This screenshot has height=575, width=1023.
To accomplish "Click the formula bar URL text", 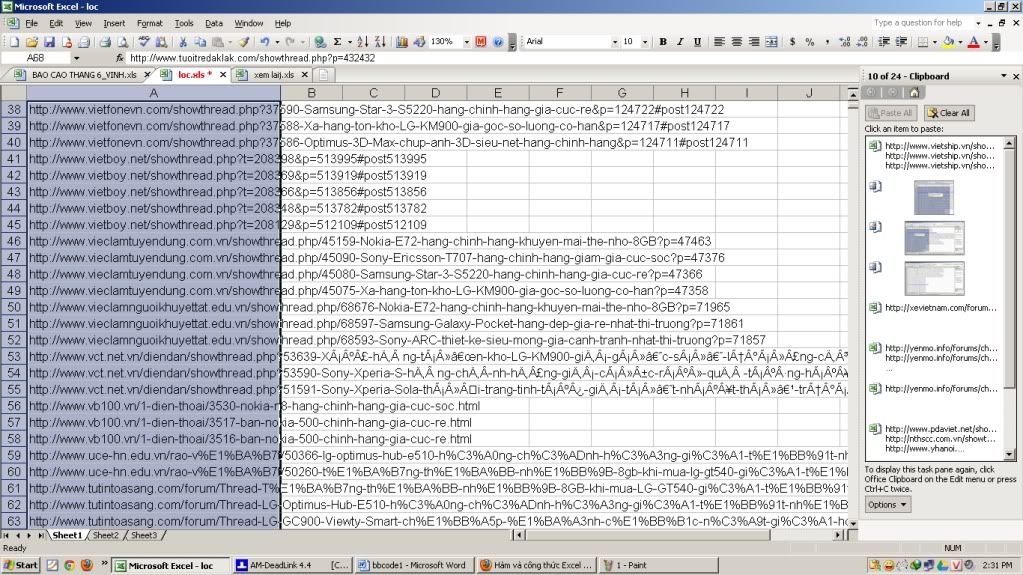I will (x=252, y=58).
